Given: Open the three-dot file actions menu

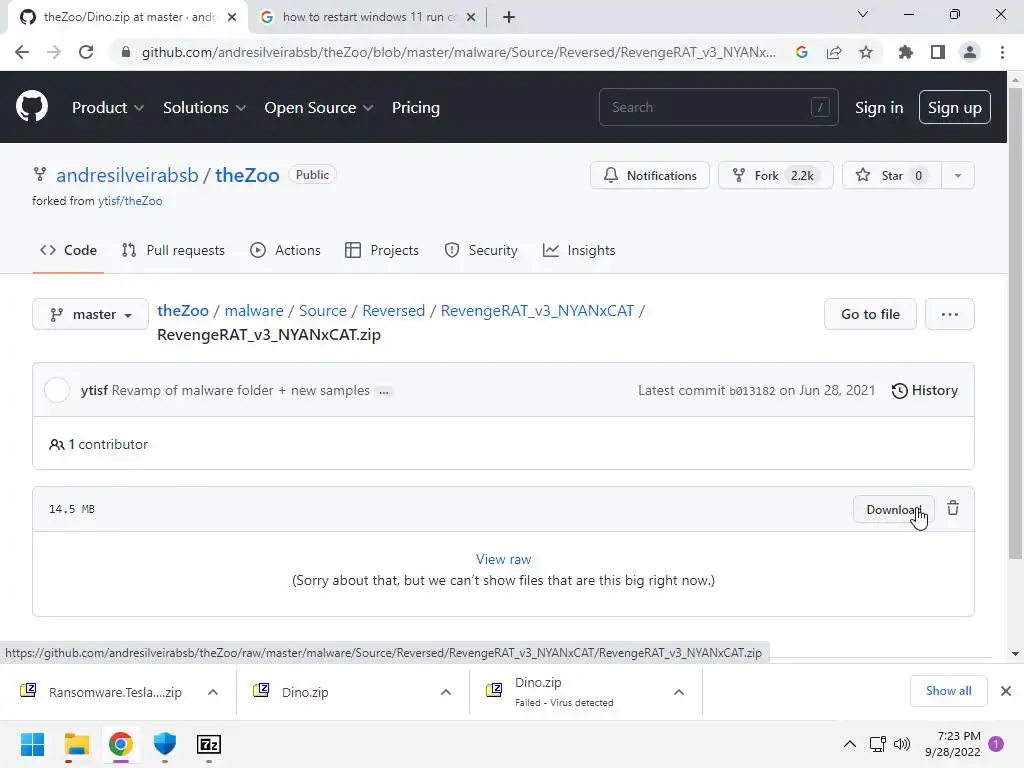Looking at the screenshot, I should click(950, 314).
